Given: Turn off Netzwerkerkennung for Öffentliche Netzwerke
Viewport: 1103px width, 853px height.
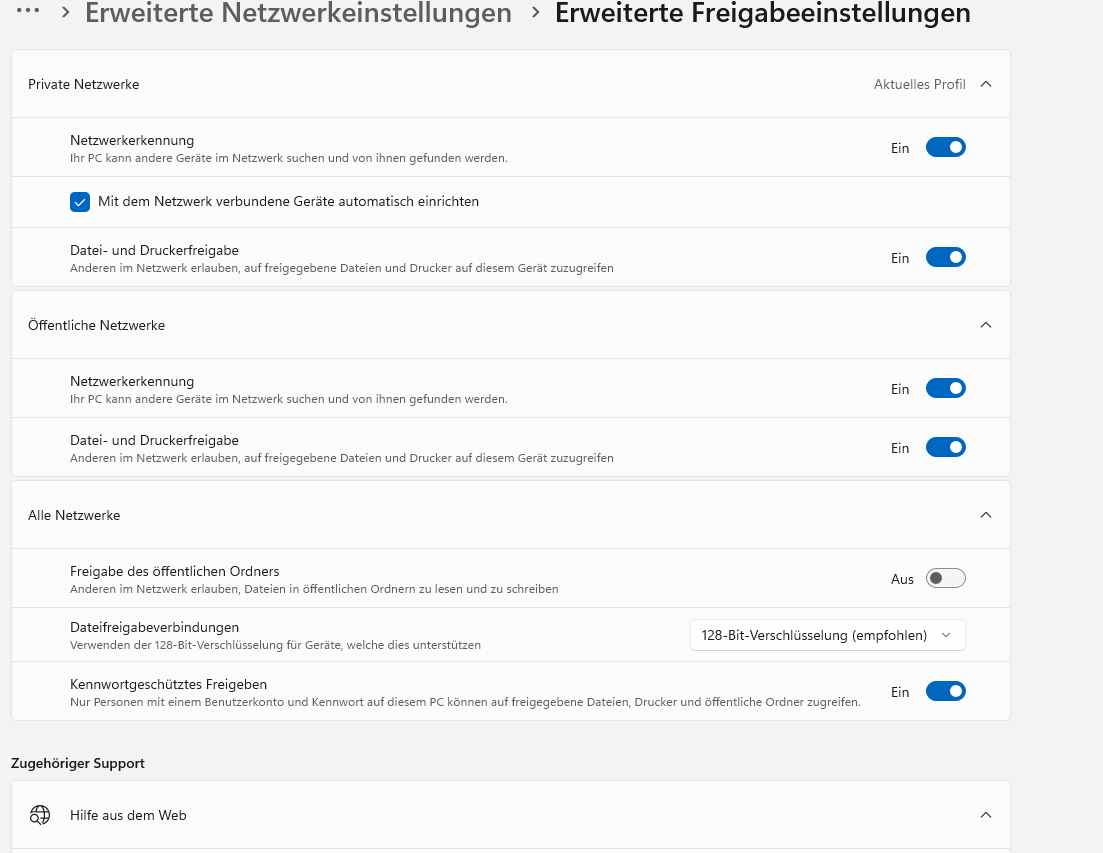Looking at the screenshot, I should pos(945,388).
